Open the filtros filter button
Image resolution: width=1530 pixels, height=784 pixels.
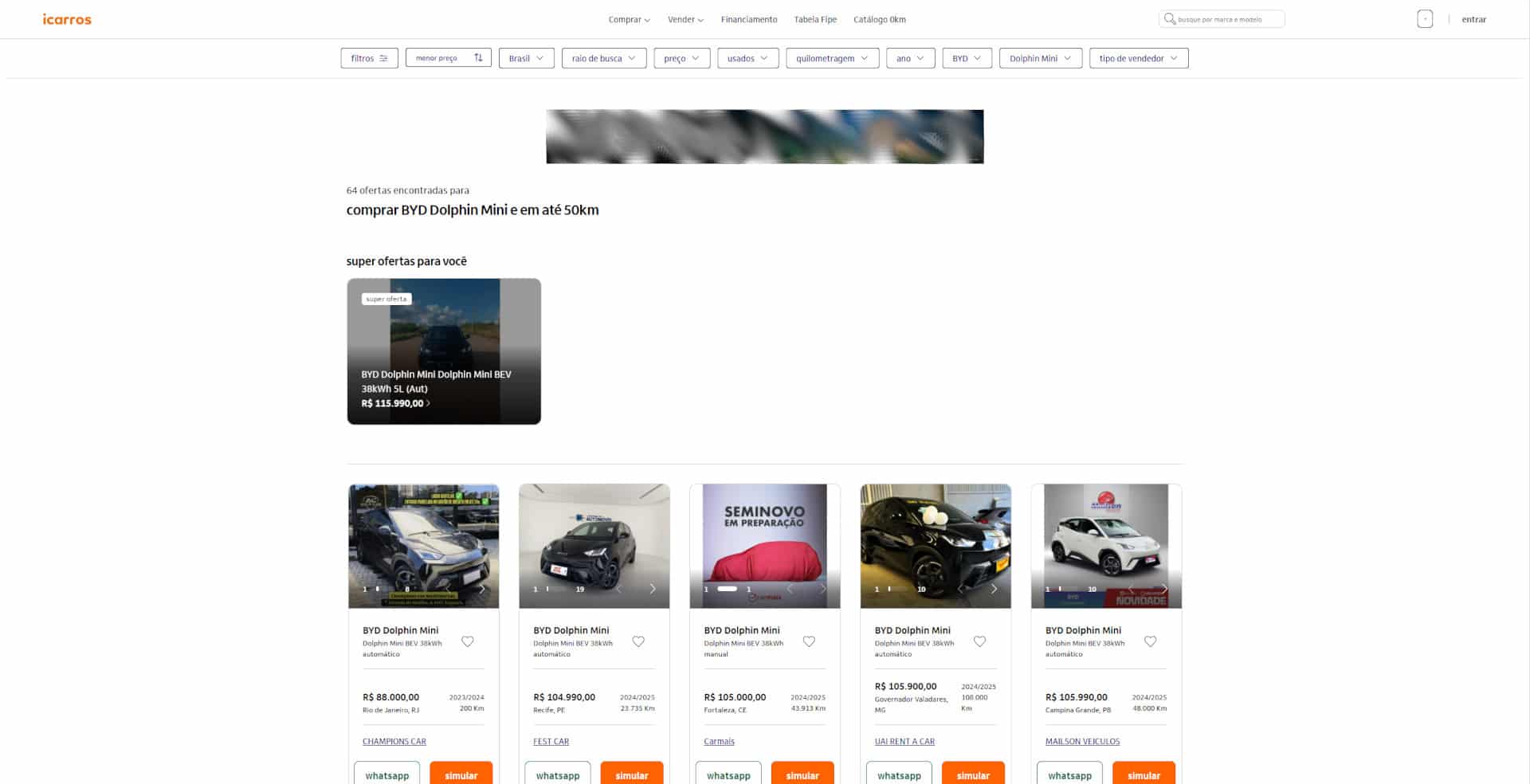point(369,58)
